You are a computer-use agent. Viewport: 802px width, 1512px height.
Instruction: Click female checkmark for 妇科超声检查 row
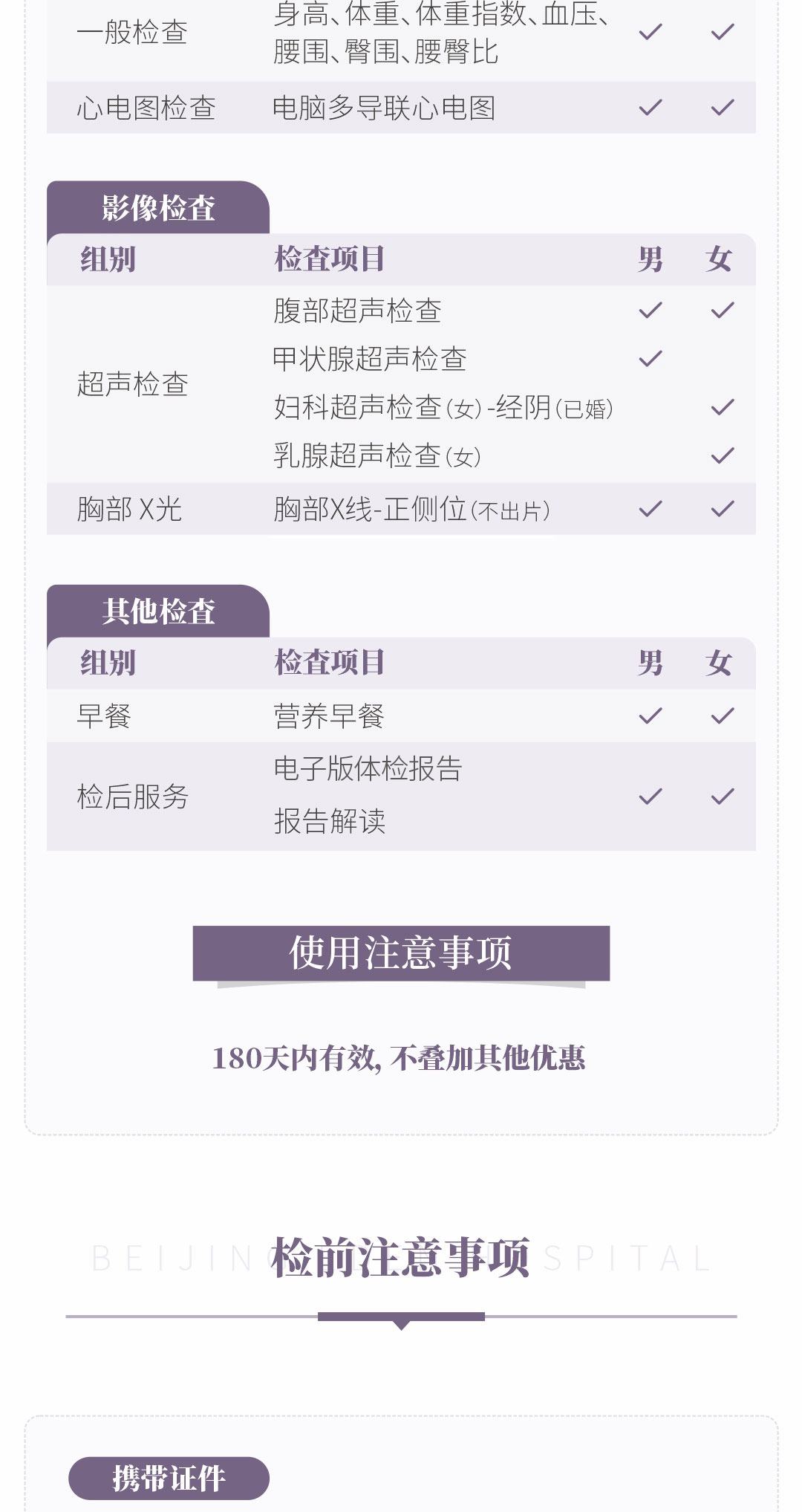tap(722, 407)
